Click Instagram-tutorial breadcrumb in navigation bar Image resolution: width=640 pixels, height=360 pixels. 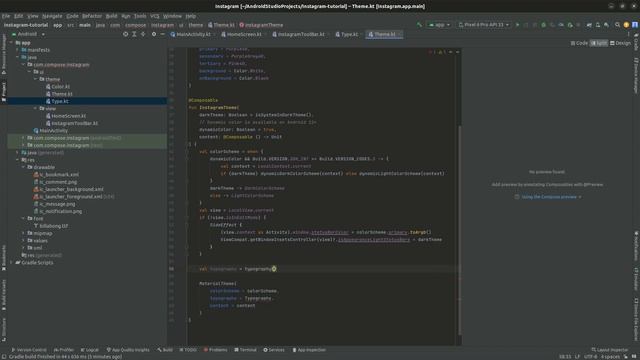[x=26, y=25]
